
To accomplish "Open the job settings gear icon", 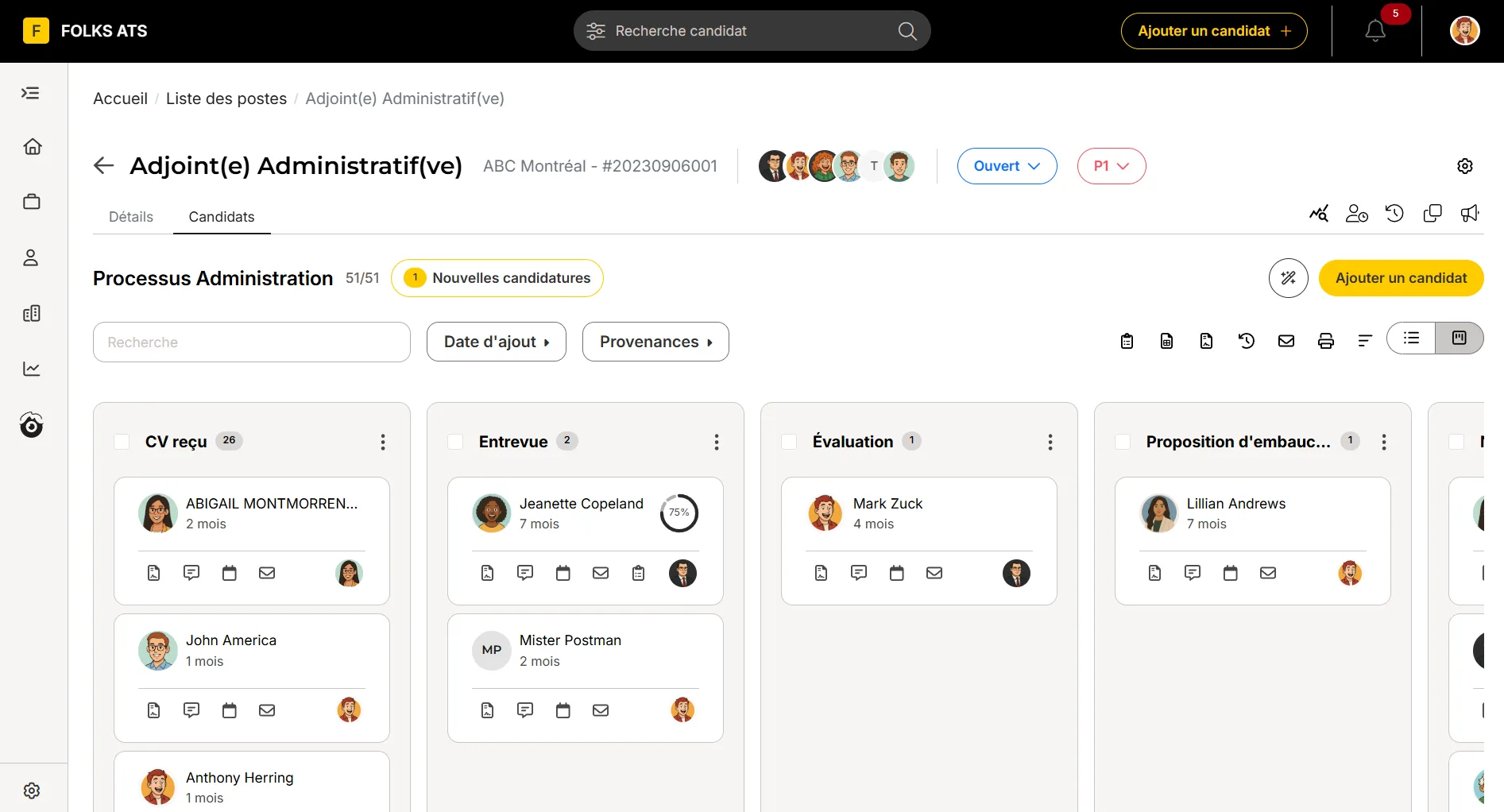I will pyautogui.click(x=1465, y=166).
